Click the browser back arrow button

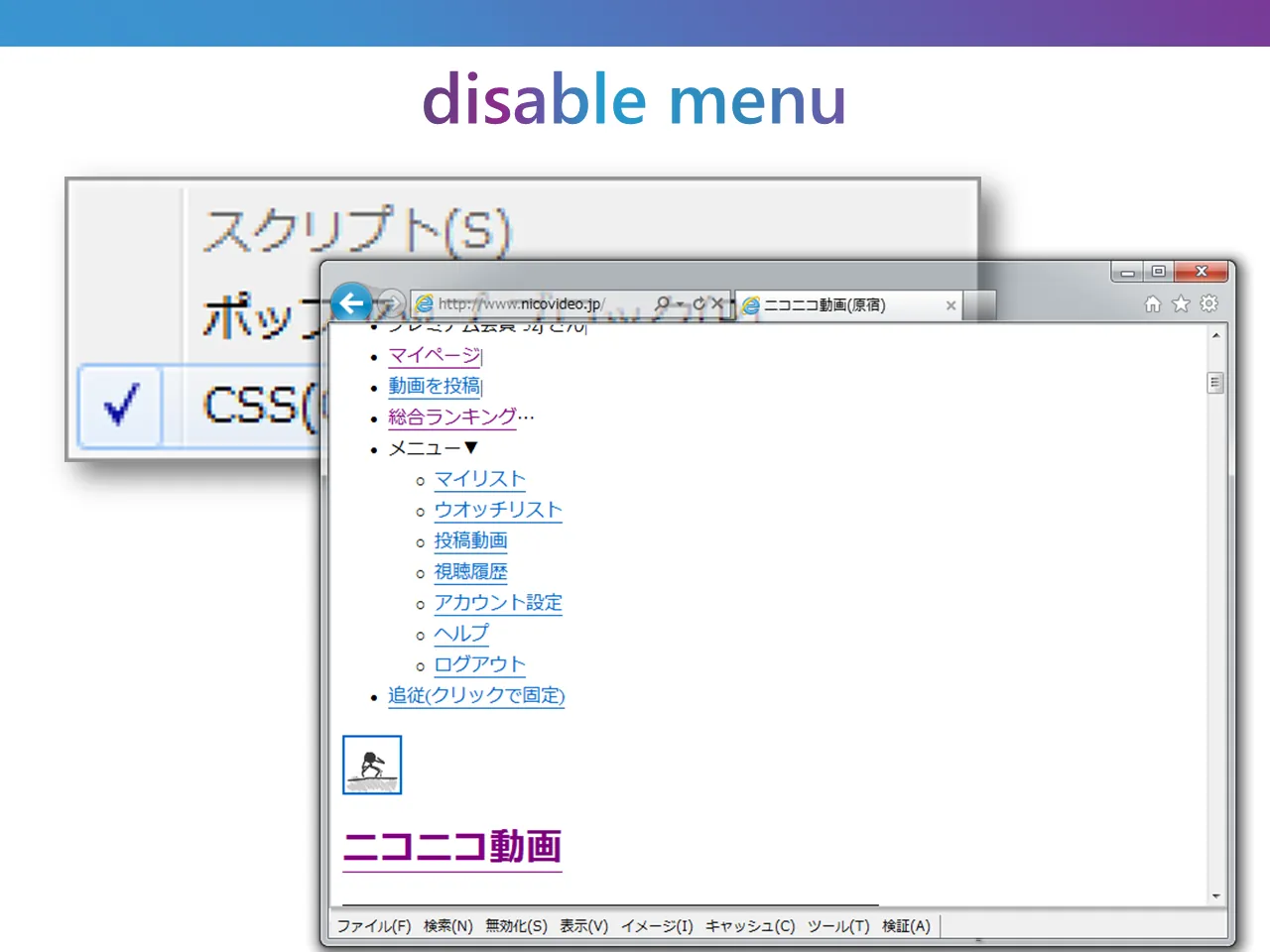click(x=351, y=303)
